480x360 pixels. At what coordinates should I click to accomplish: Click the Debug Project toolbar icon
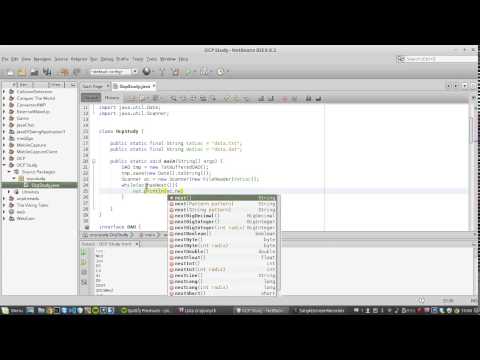204,72
